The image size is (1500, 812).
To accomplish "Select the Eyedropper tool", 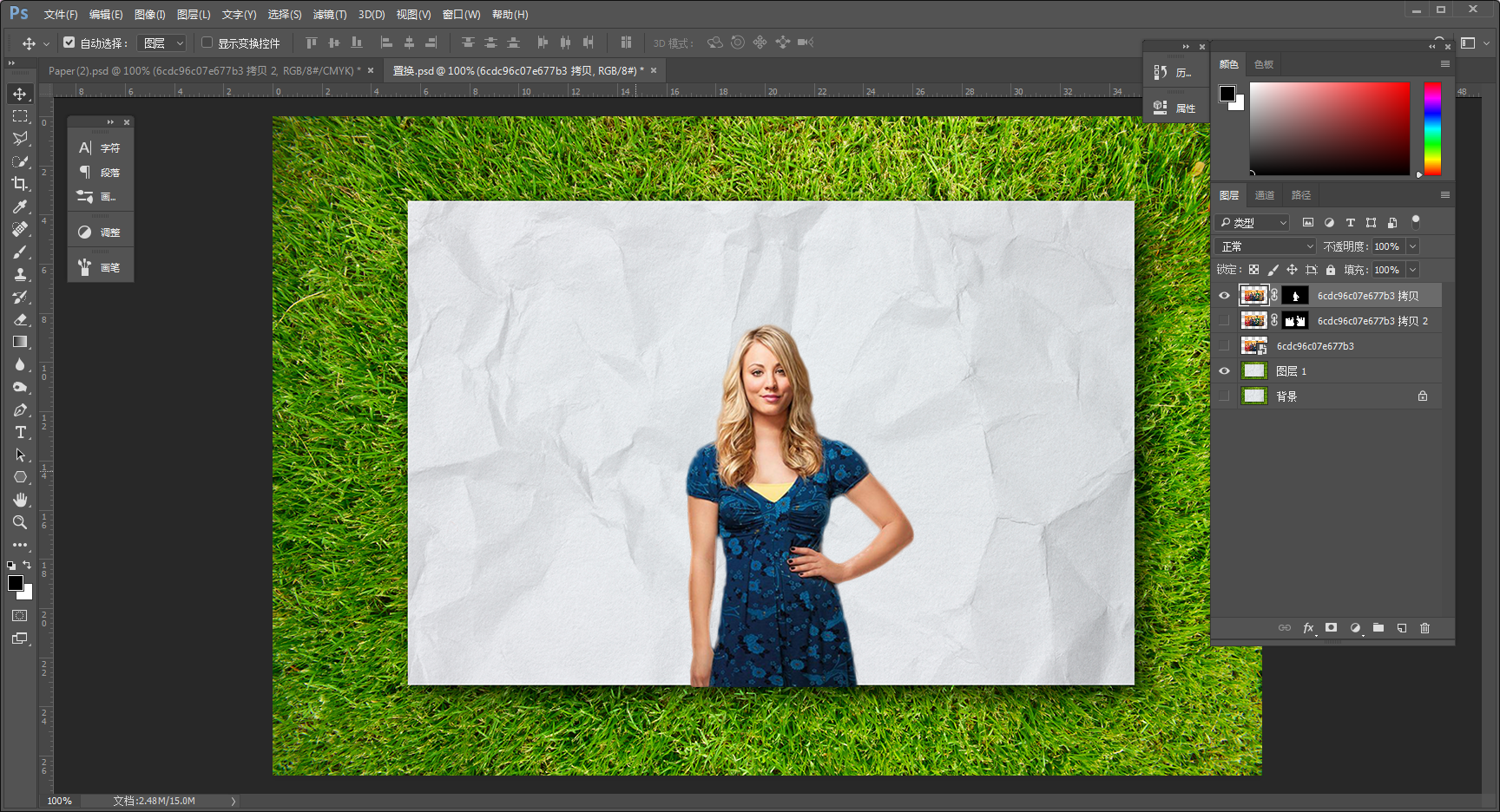I will pos(20,206).
